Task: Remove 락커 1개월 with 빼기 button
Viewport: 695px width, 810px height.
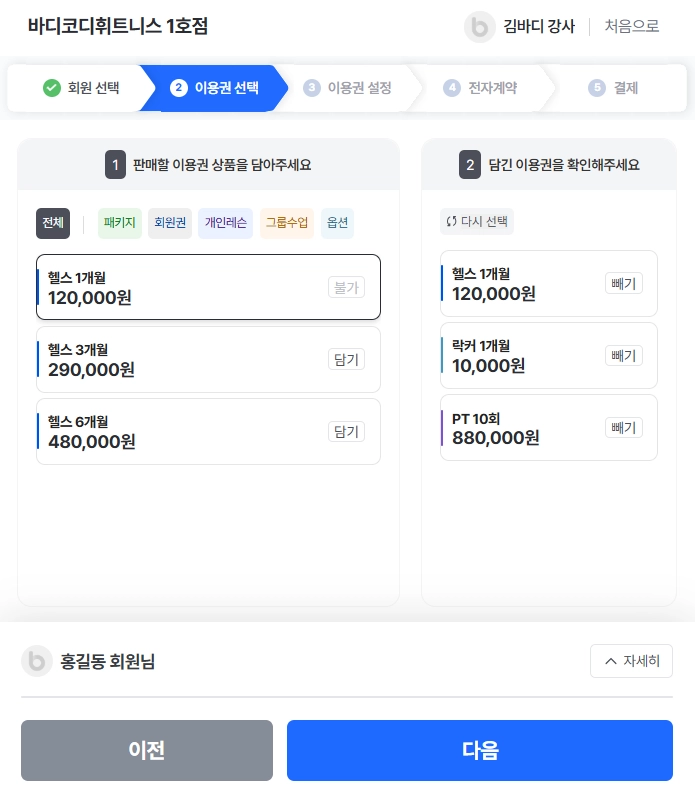Action: (x=623, y=356)
